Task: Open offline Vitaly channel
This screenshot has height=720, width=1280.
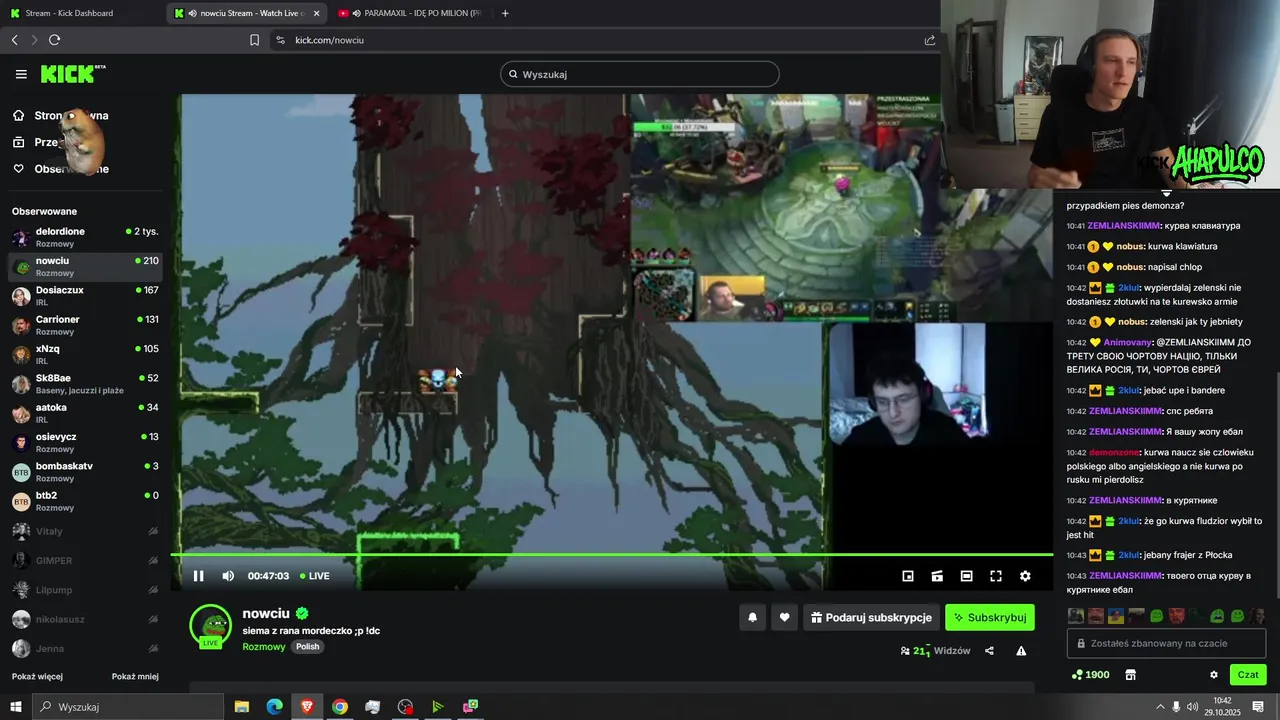Action: click(85, 531)
